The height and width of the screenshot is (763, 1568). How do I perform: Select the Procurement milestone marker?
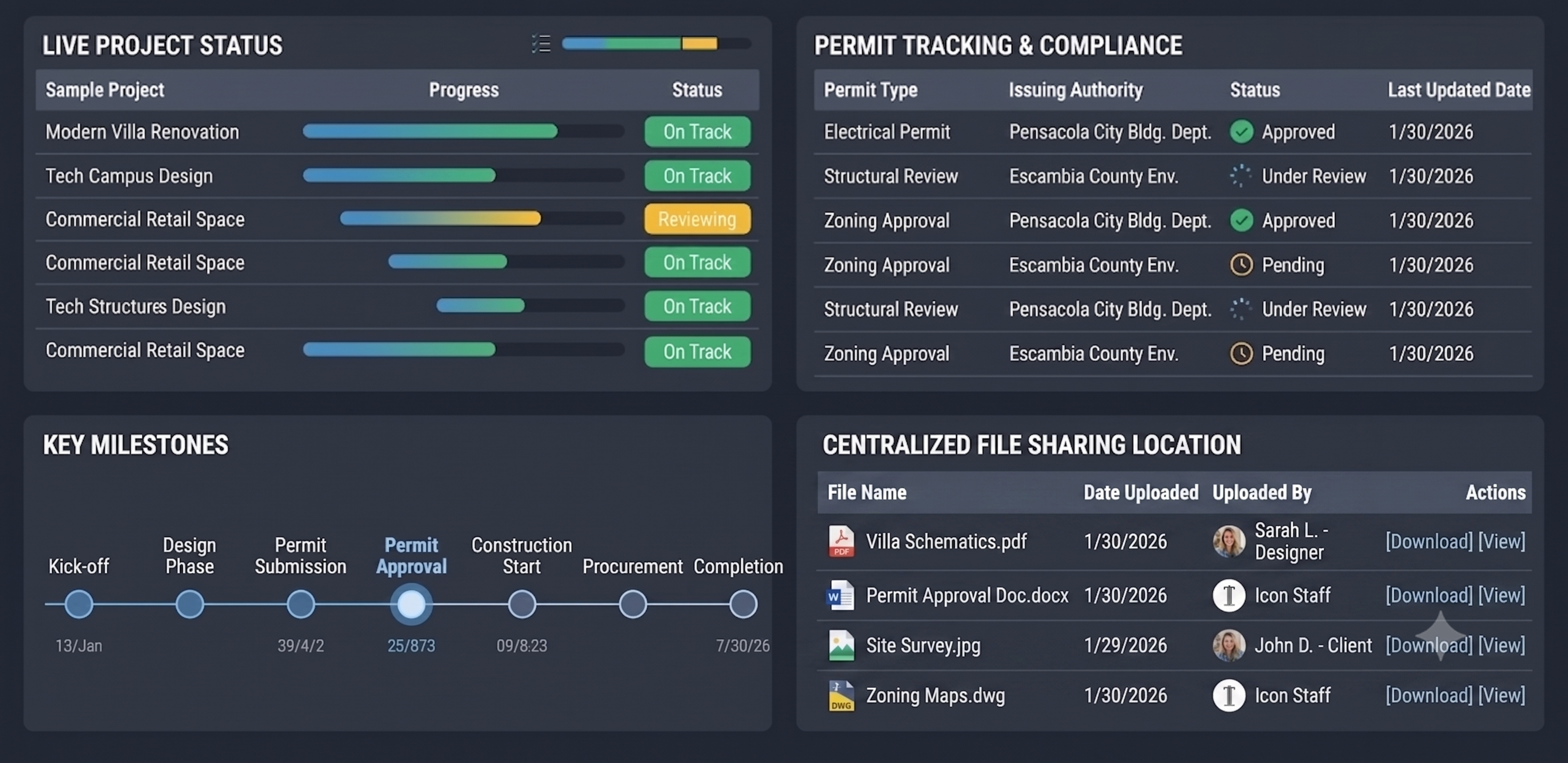point(633,604)
